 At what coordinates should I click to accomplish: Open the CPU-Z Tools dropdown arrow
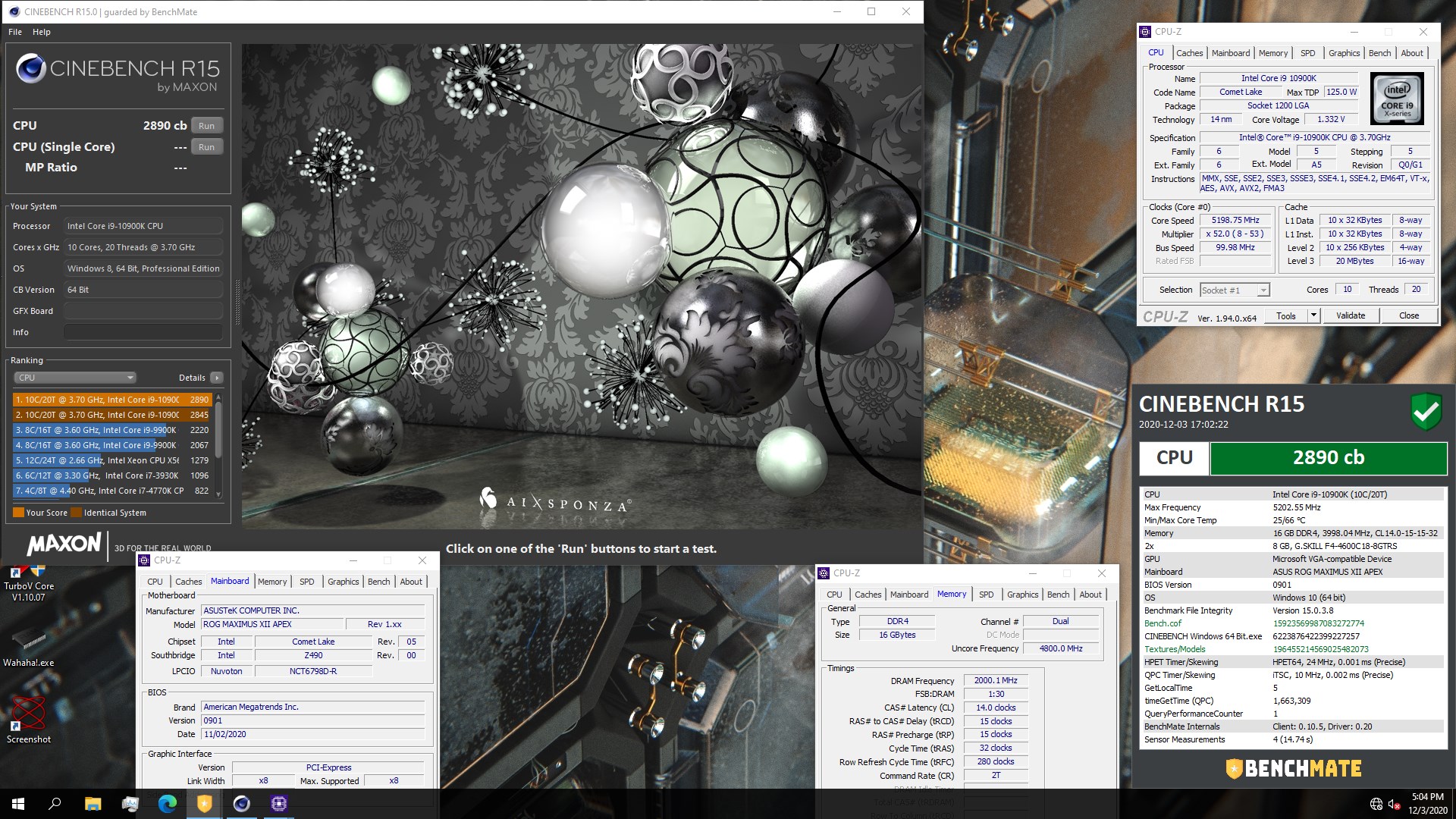[x=1313, y=315]
